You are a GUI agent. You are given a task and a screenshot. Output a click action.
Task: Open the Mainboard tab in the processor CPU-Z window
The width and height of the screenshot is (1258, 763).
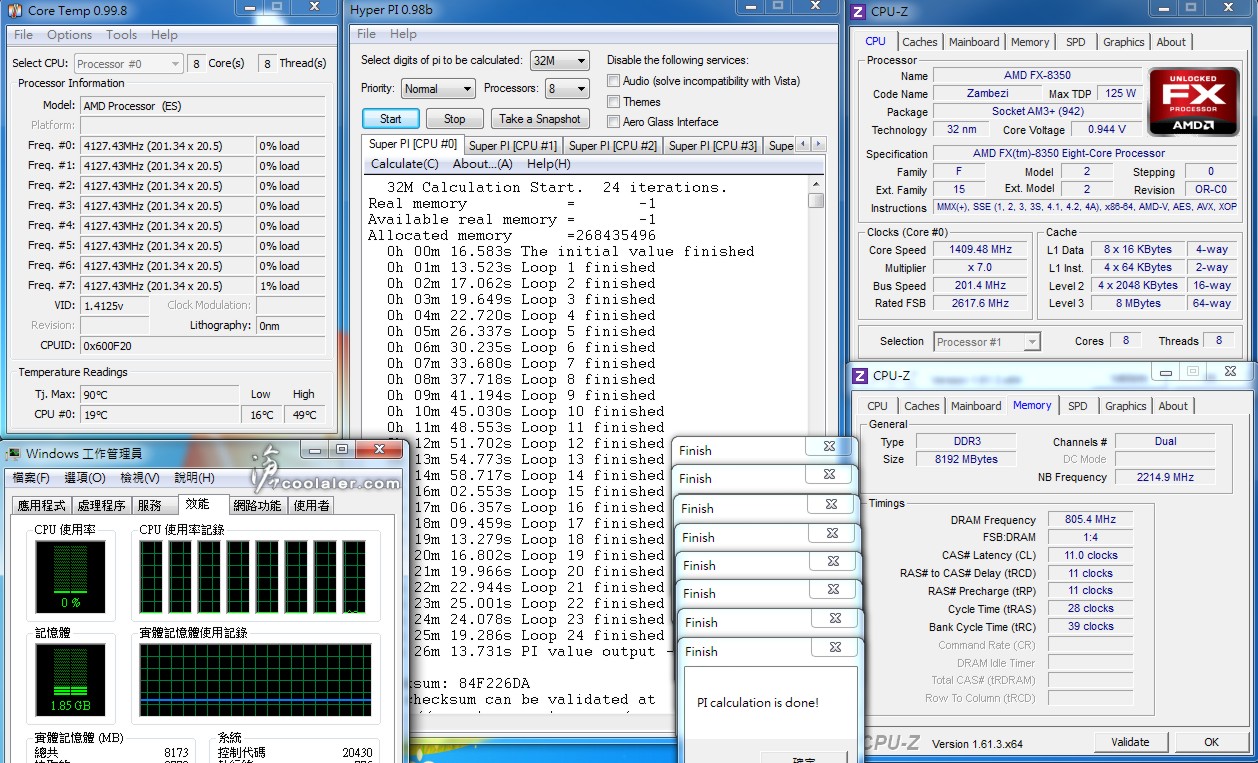(974, 42)
